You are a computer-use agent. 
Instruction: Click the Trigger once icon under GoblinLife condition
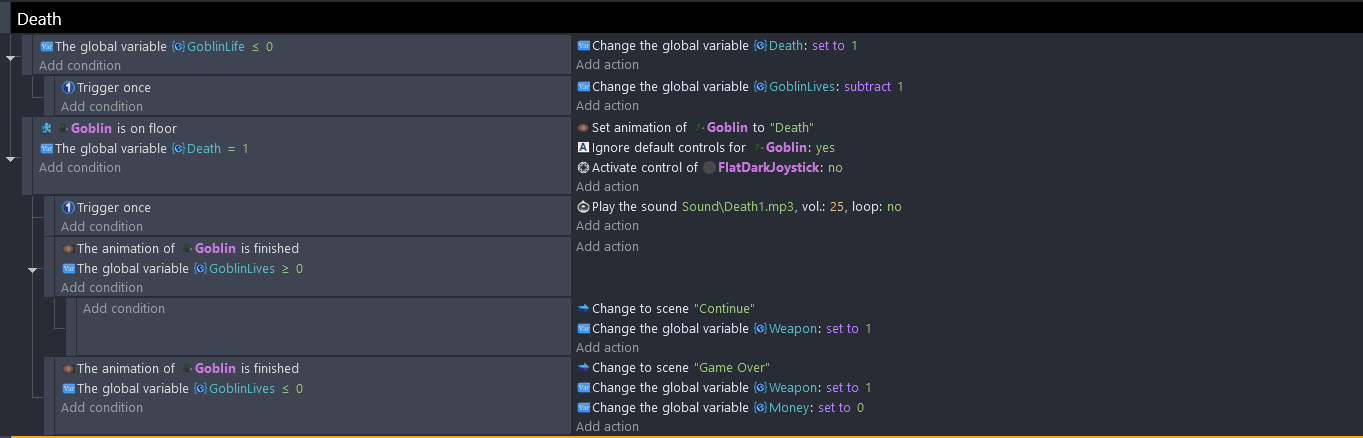coord(68,87)
